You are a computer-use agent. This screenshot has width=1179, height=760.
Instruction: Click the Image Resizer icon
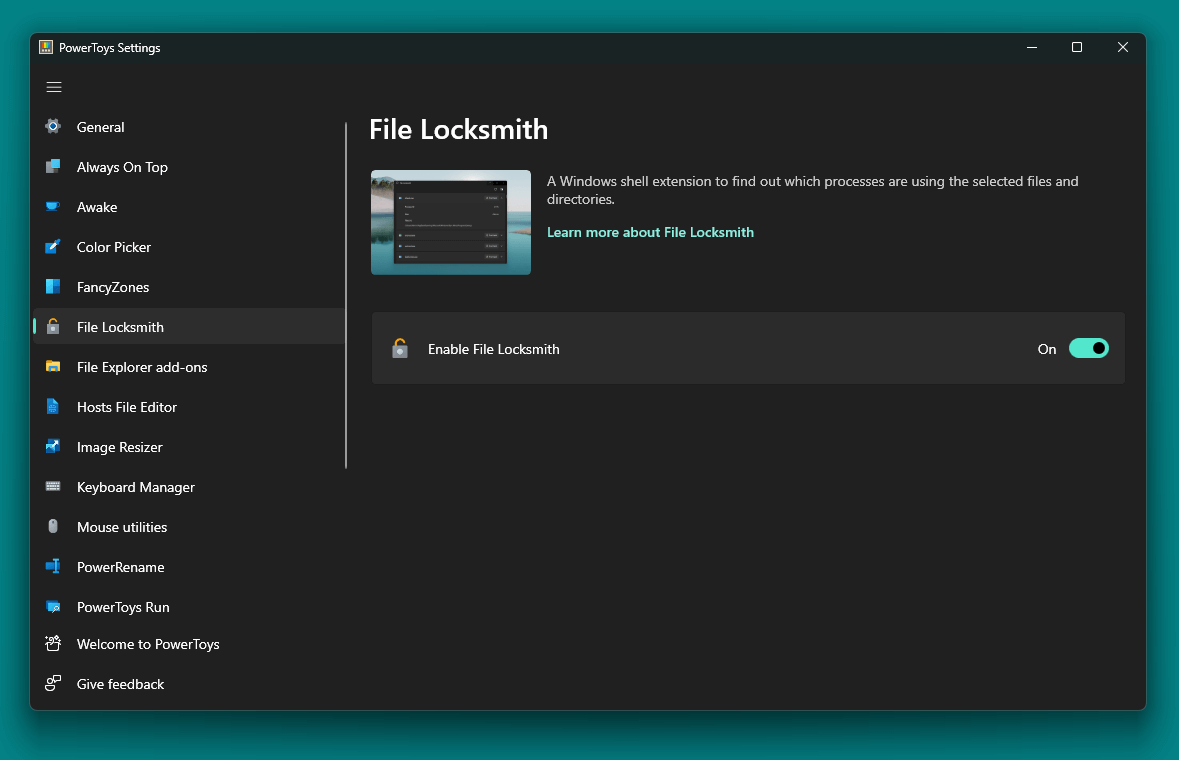[x=53, y=447]
